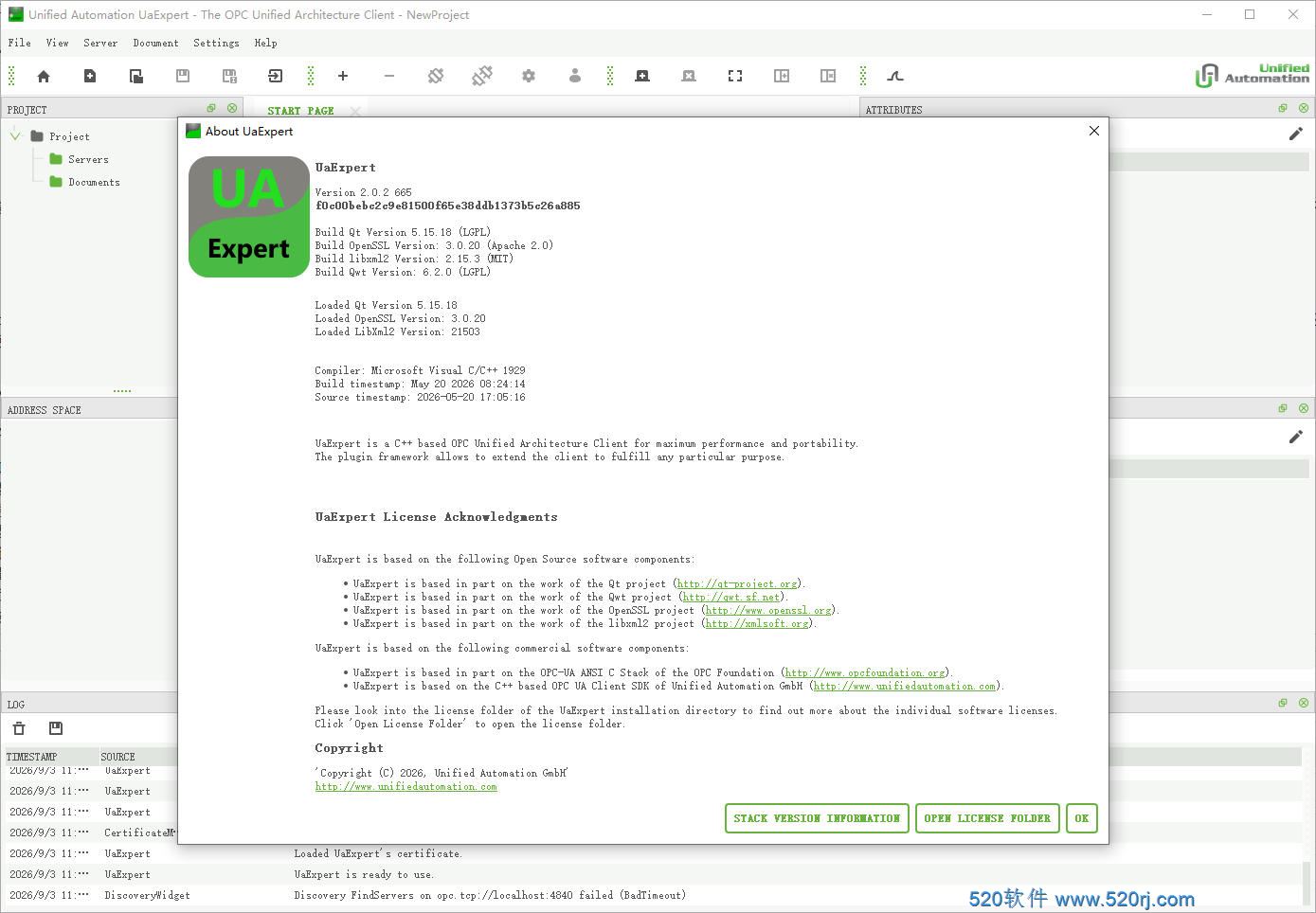Click the waveform toolbar icon
Screen dimensions: 1316x913
click(895, 76)
